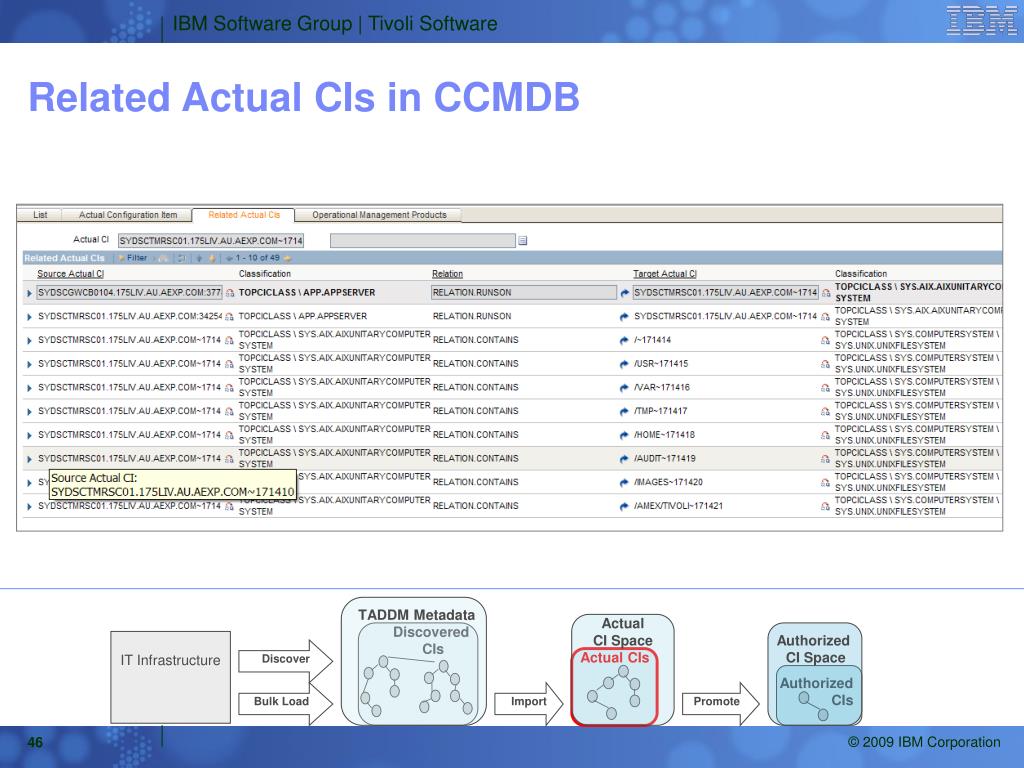Open the Filter option in table toolbar
1024x768 pixels.
(x=133, y=258)
